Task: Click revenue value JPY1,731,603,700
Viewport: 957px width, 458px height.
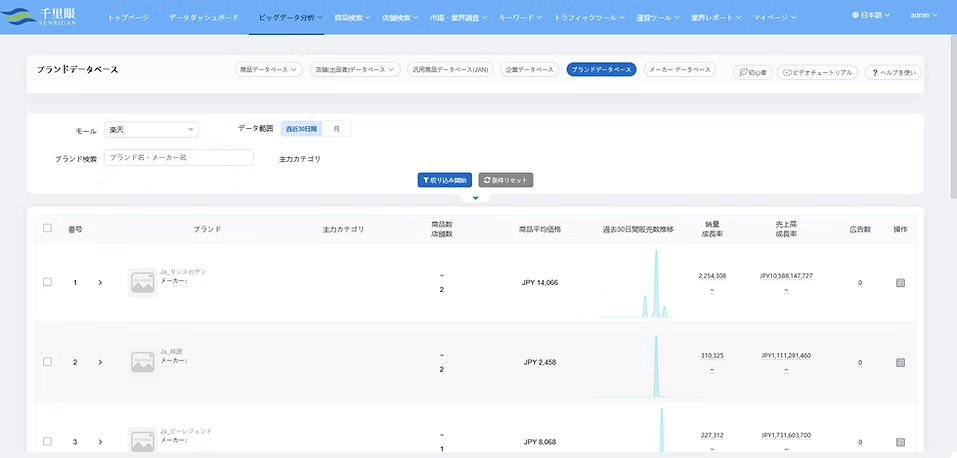Action: (x=786, y=435)
